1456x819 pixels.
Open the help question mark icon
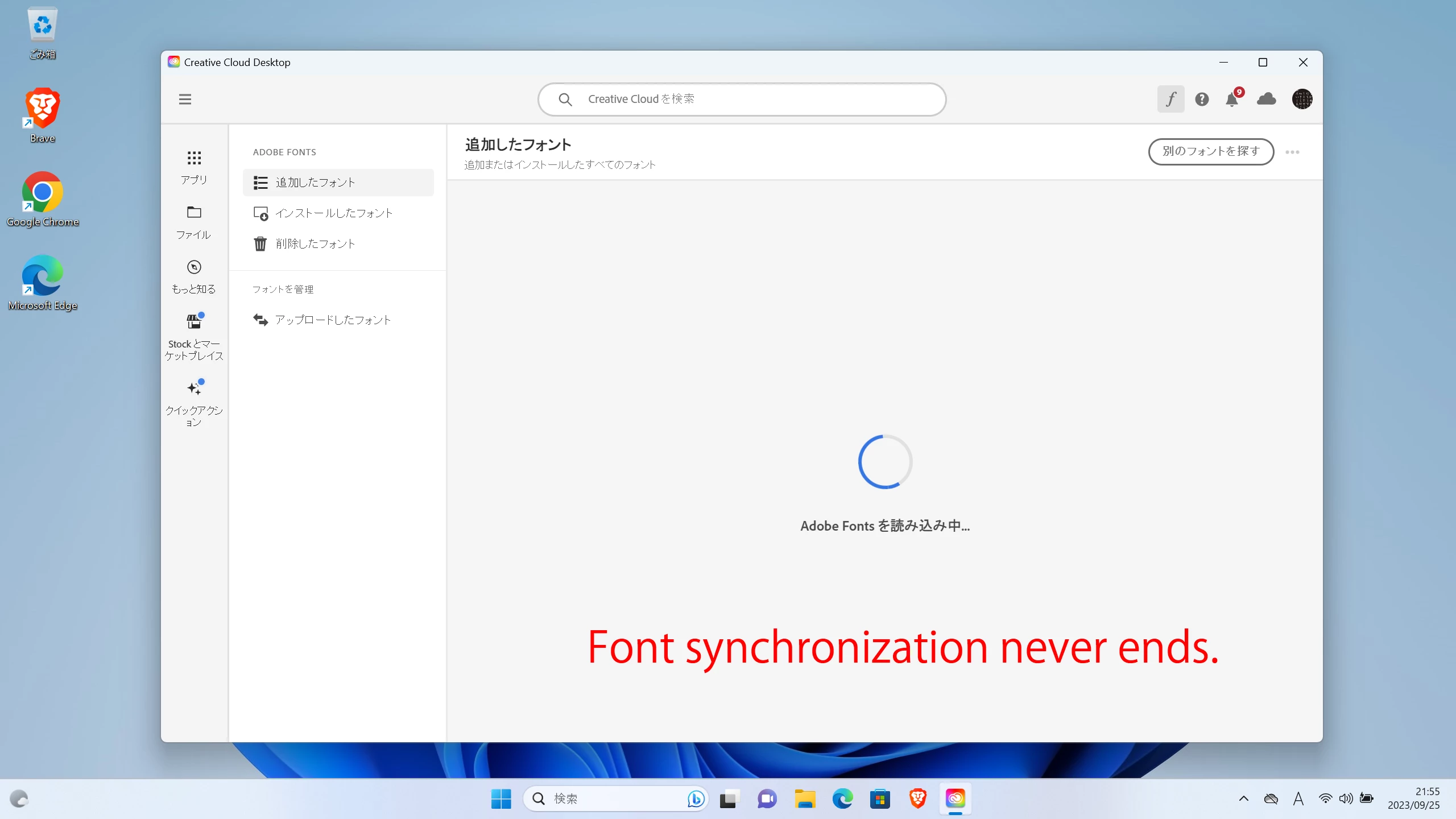tap(1202, 100)
